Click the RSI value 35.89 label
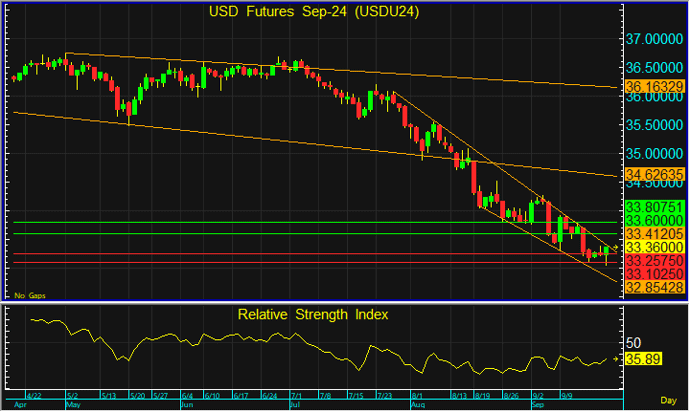 pos(641,357)
